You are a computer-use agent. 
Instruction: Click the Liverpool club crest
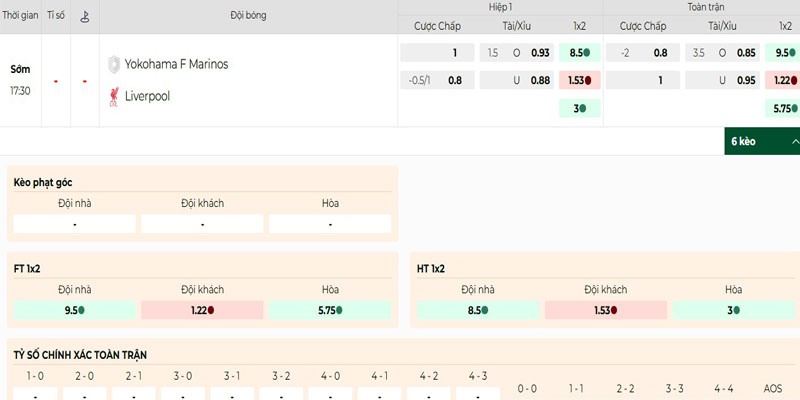tap(114, 97)
